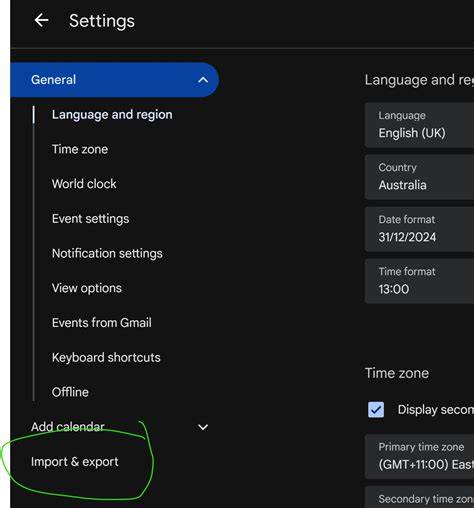Viewport: 474px width, 508px height.
Task: Open Time zone settings in sidebar
Action: click(x=80, y=149)
